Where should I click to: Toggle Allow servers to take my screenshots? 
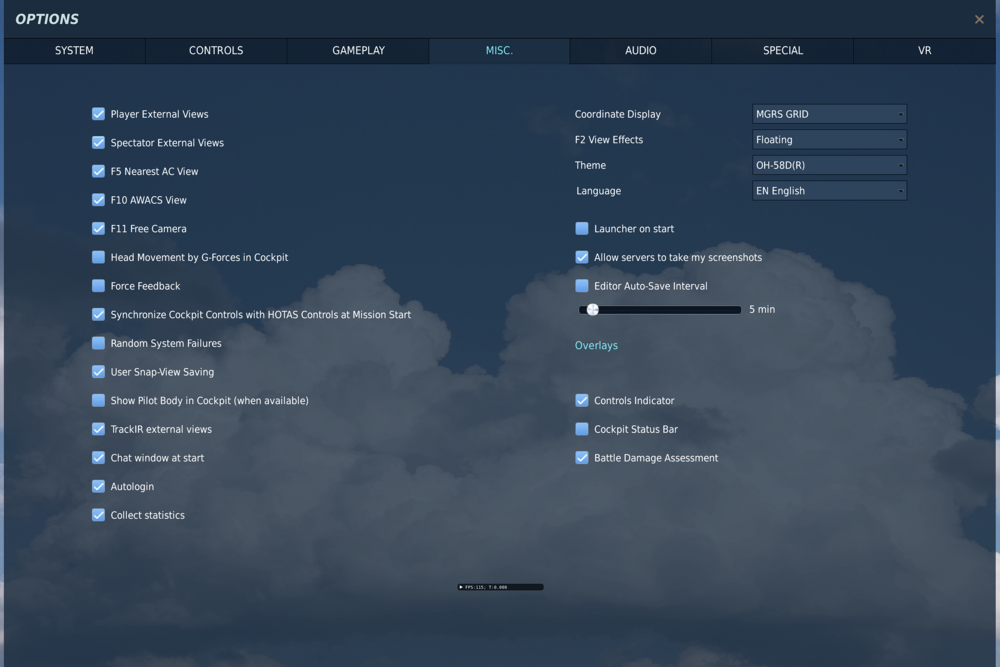tap(582, 257)
